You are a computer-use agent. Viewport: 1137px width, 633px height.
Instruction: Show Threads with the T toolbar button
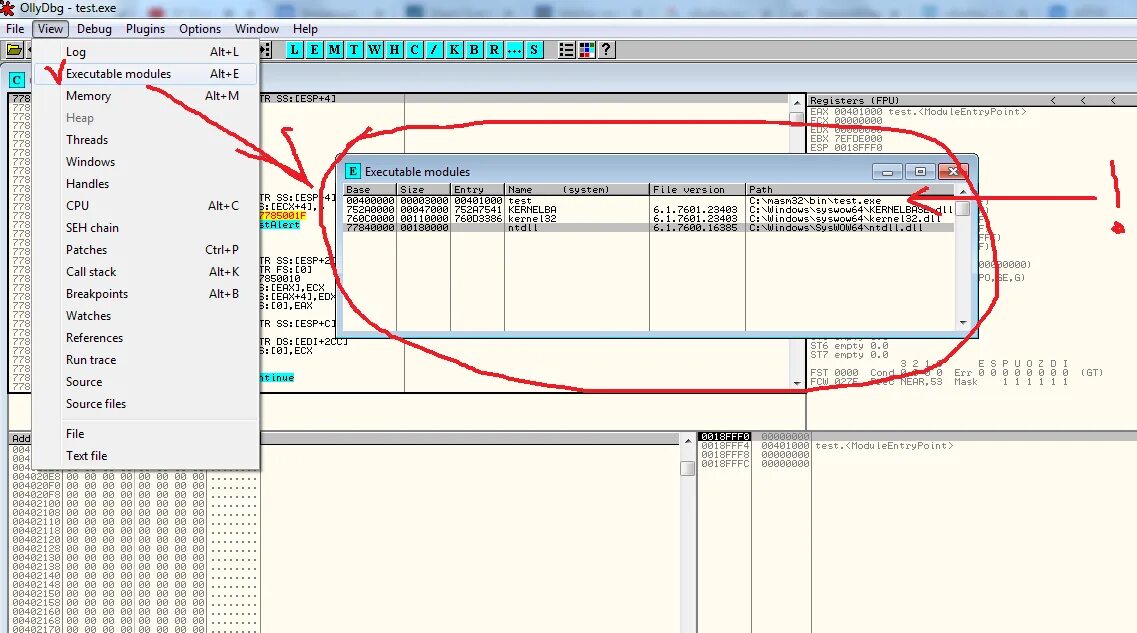[x=354, y=49]
